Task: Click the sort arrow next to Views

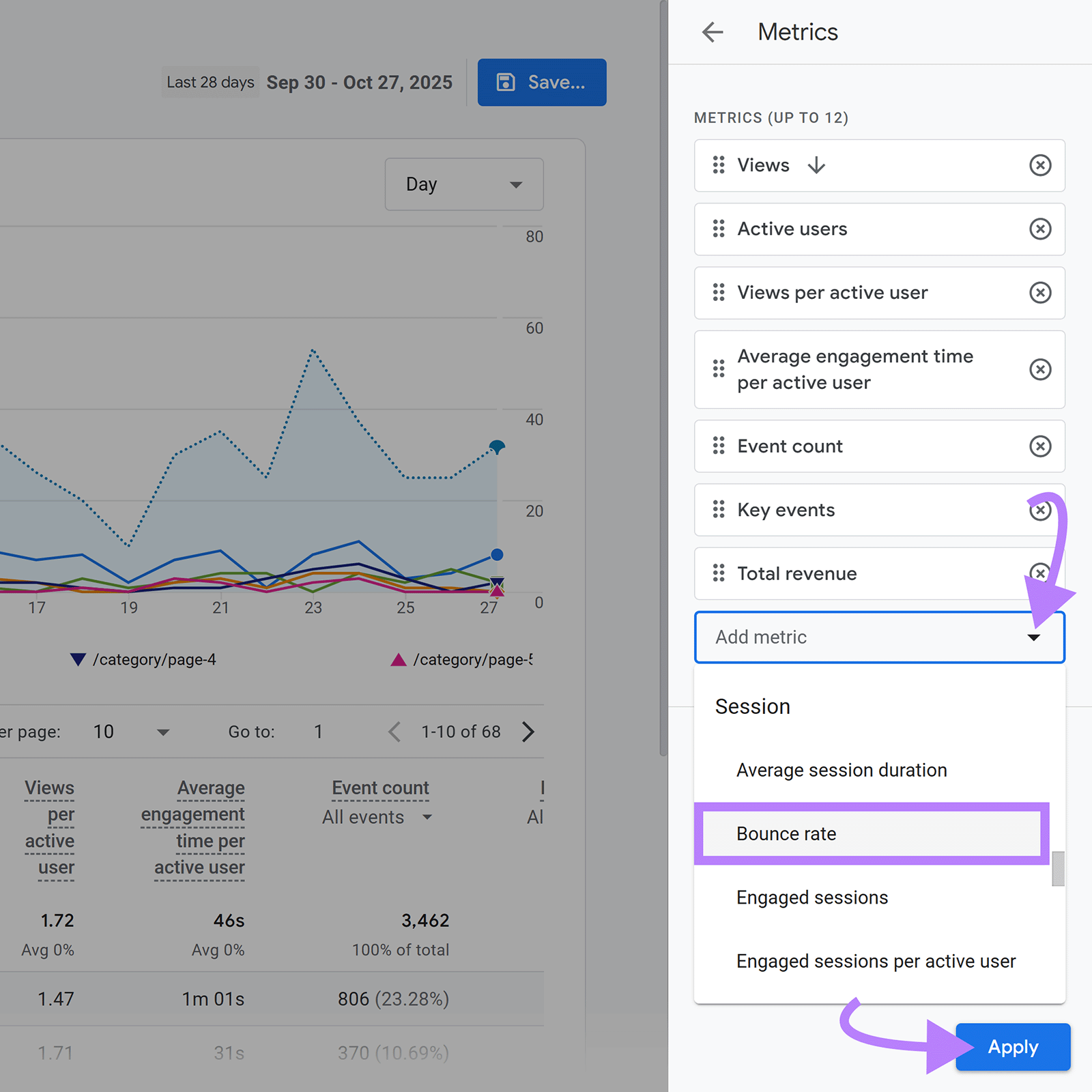Action: [x=816, y=165]
